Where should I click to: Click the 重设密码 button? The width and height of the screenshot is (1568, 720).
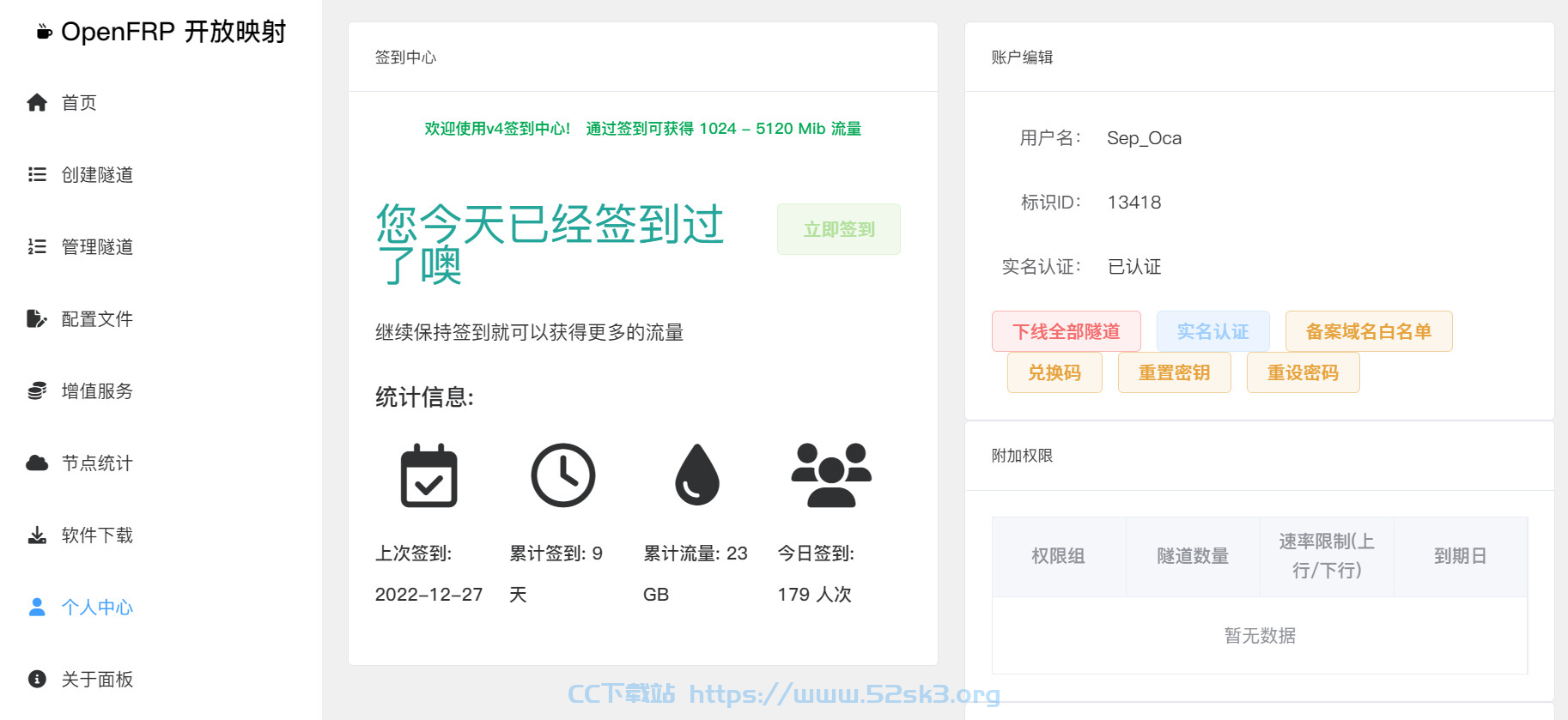pyautogui.click(x=1304, y=372)
